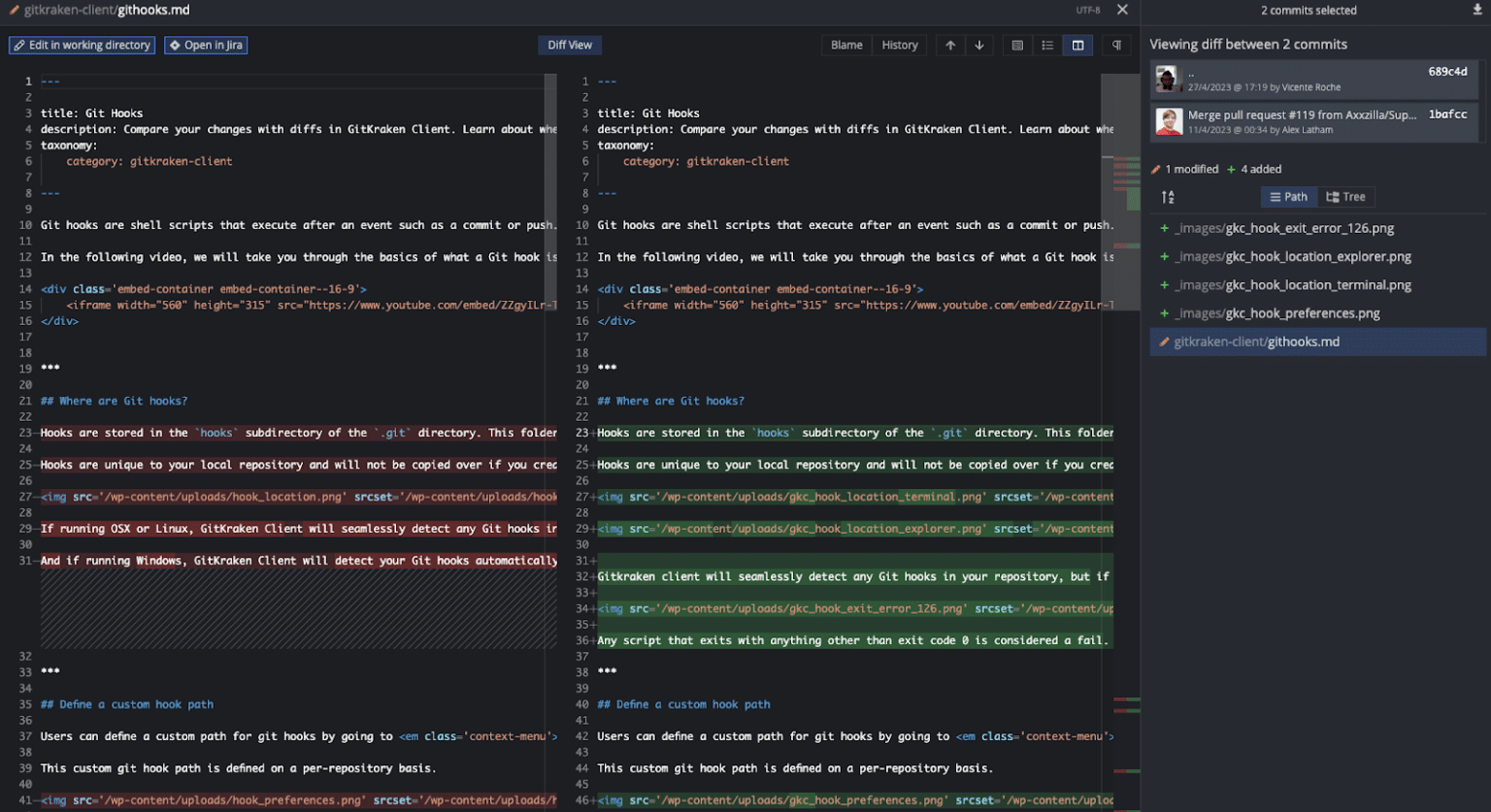Screen dimensions: 1491x812
Task: Sort the file list alphabetically
Action: coord(1168,197)
